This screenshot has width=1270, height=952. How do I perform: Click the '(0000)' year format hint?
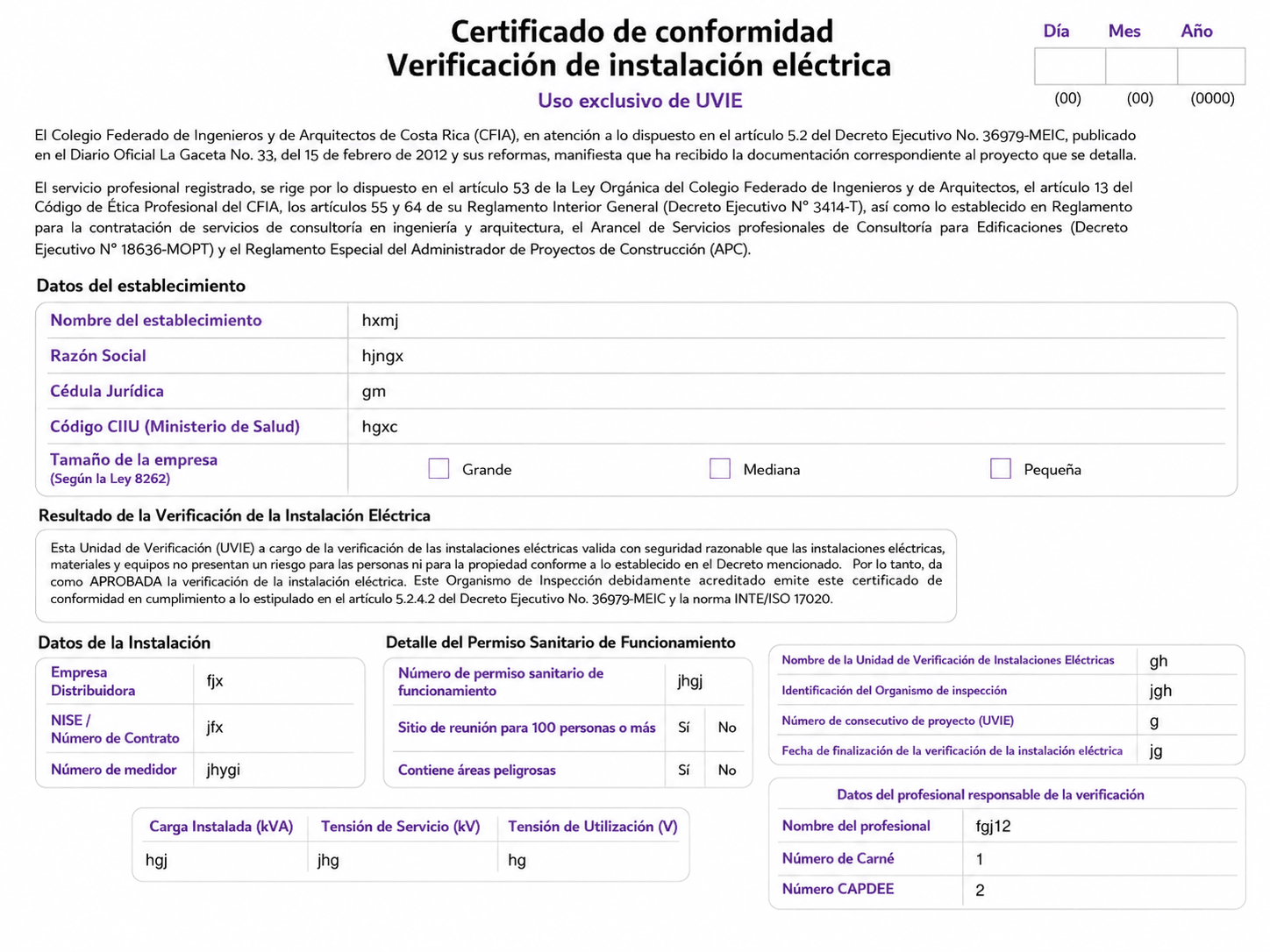1212,98
